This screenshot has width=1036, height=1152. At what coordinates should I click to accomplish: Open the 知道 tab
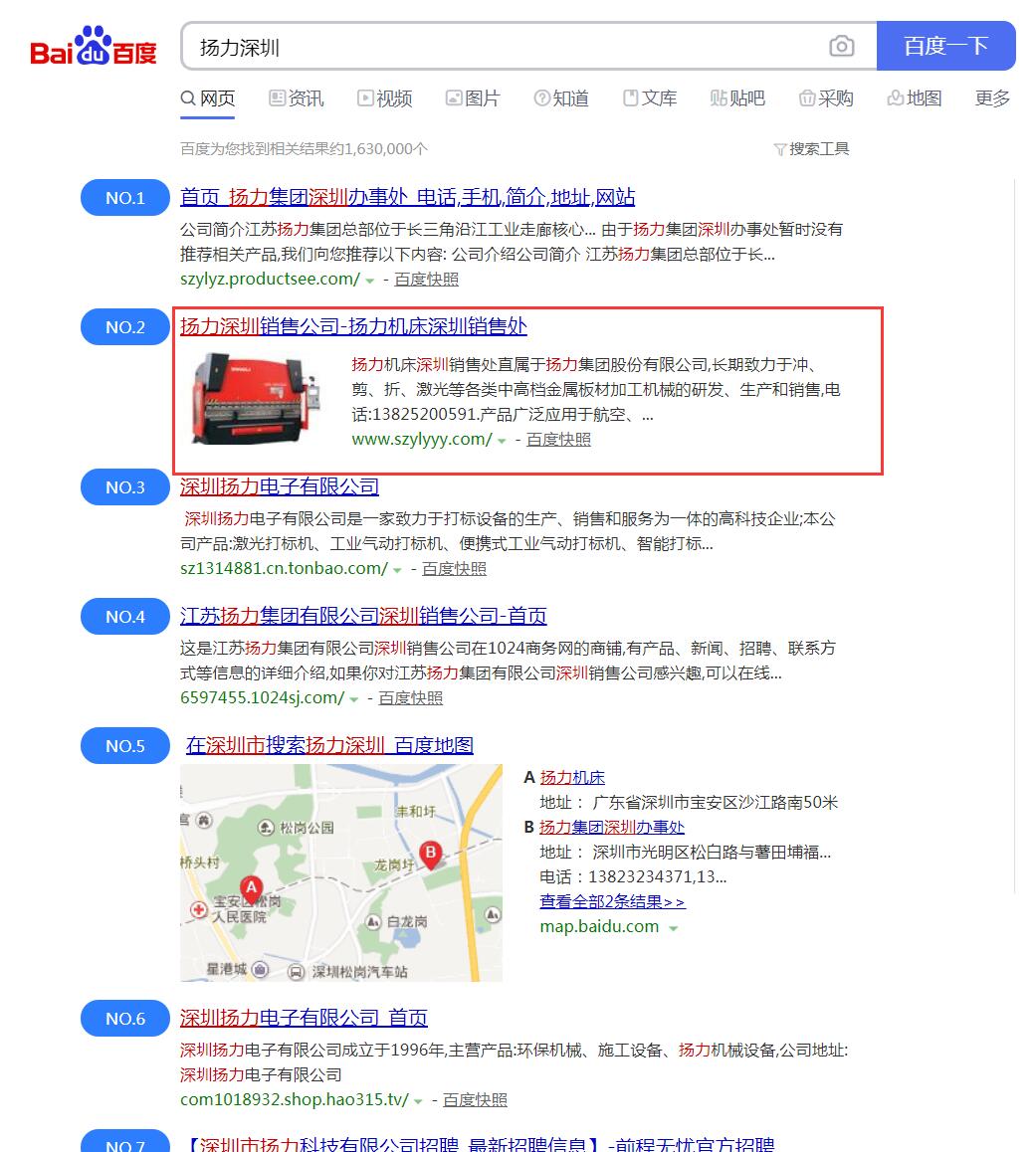[561, 98]
